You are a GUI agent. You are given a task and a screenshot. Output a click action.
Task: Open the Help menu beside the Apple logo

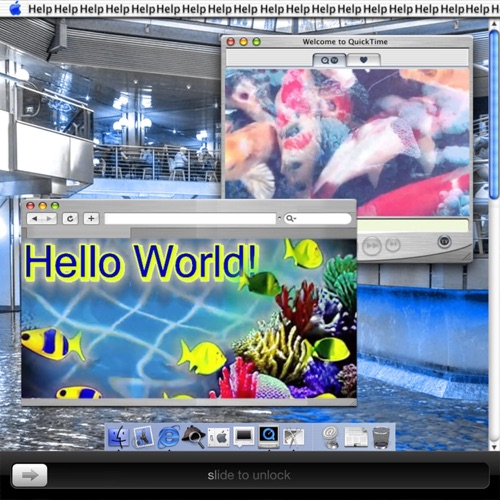pos(40,9)
